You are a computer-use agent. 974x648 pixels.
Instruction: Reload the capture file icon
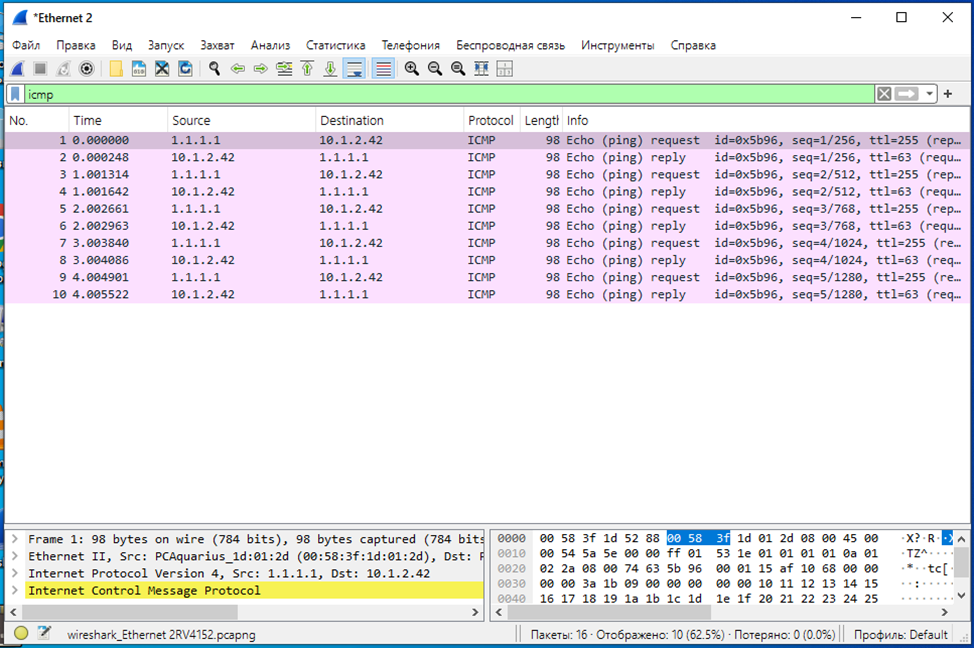[x=185, y=69]
